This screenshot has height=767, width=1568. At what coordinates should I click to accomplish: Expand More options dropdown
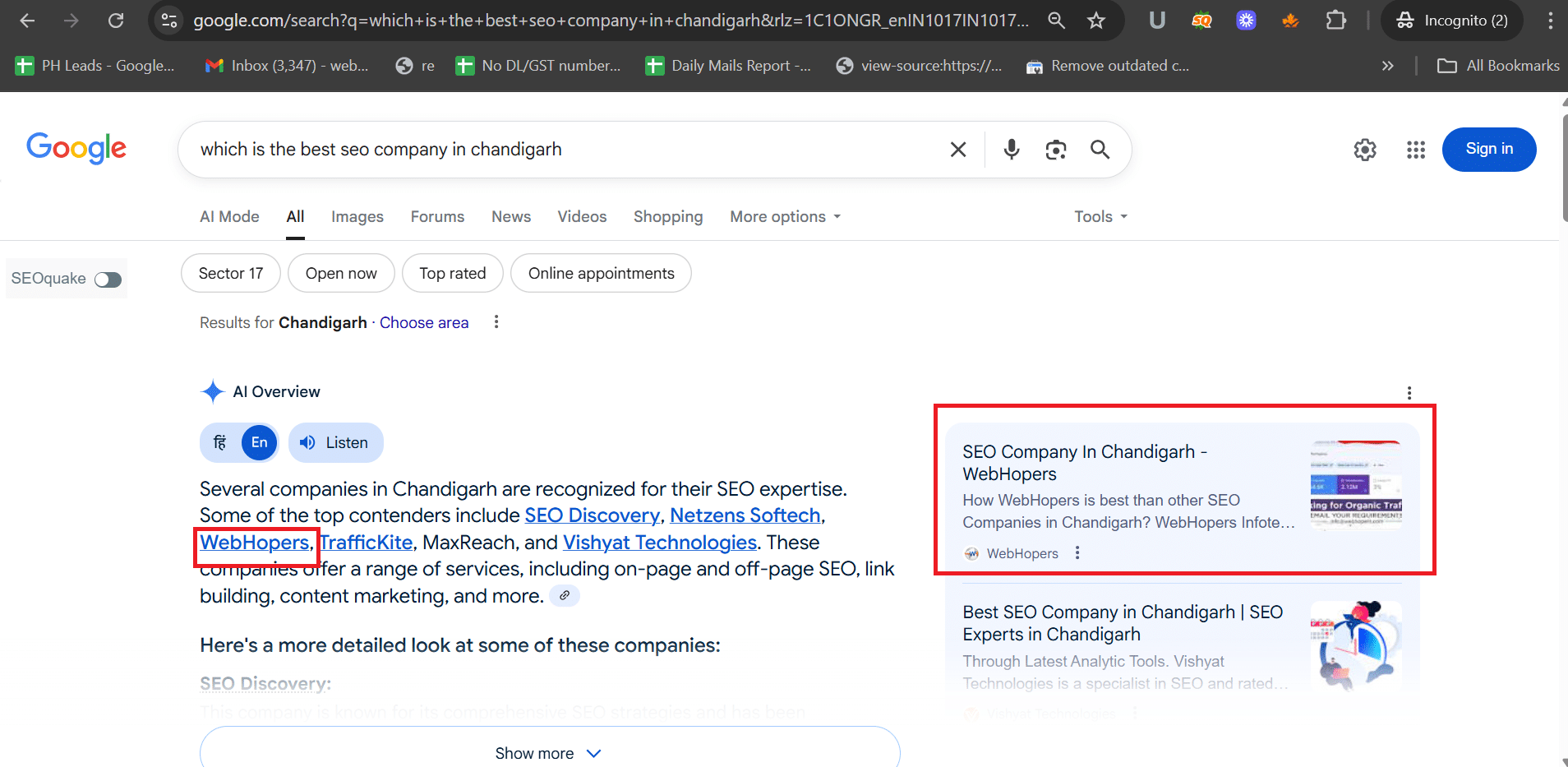point(786,217)
